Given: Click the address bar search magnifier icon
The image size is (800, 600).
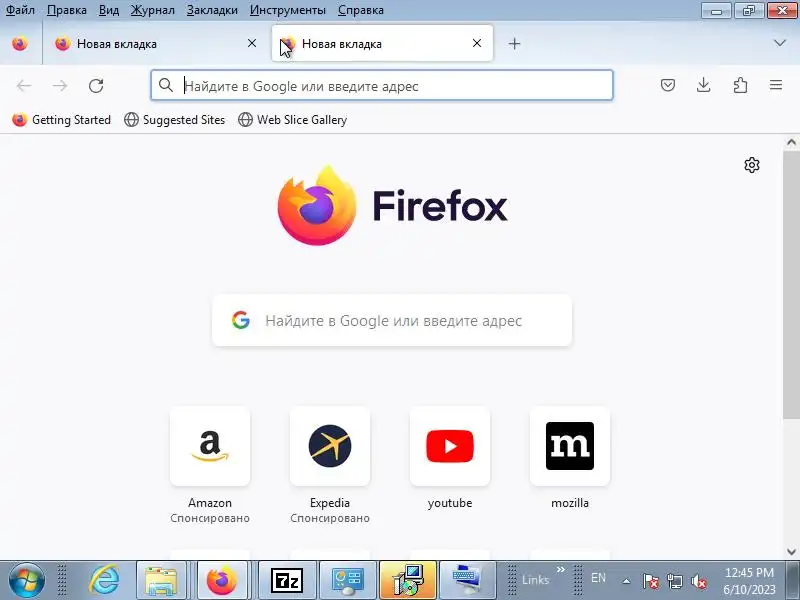Looking at the screenshot, I should tap(166, 85).
